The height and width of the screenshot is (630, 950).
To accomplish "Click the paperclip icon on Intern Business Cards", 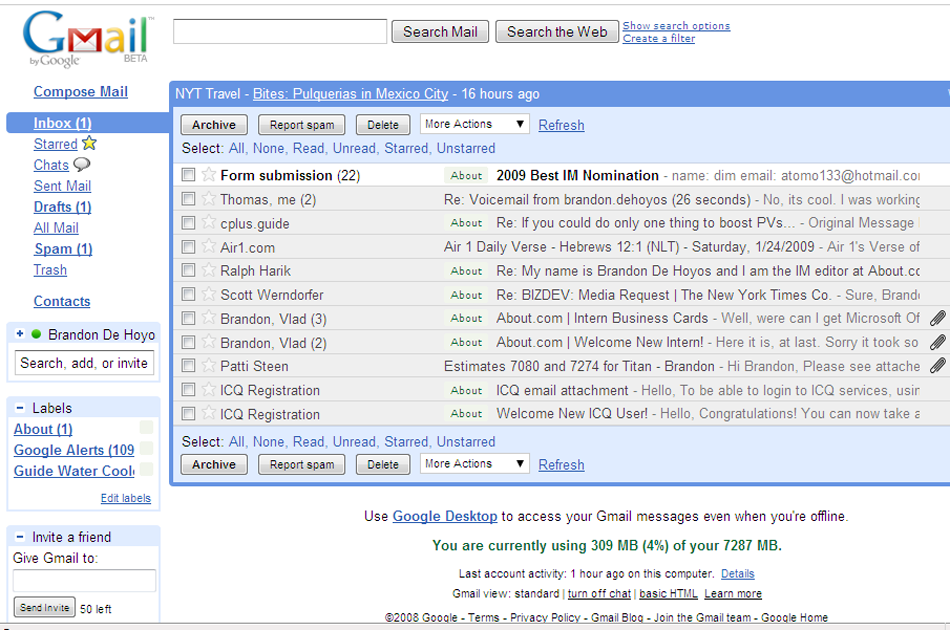I will (x=938, y=318).
